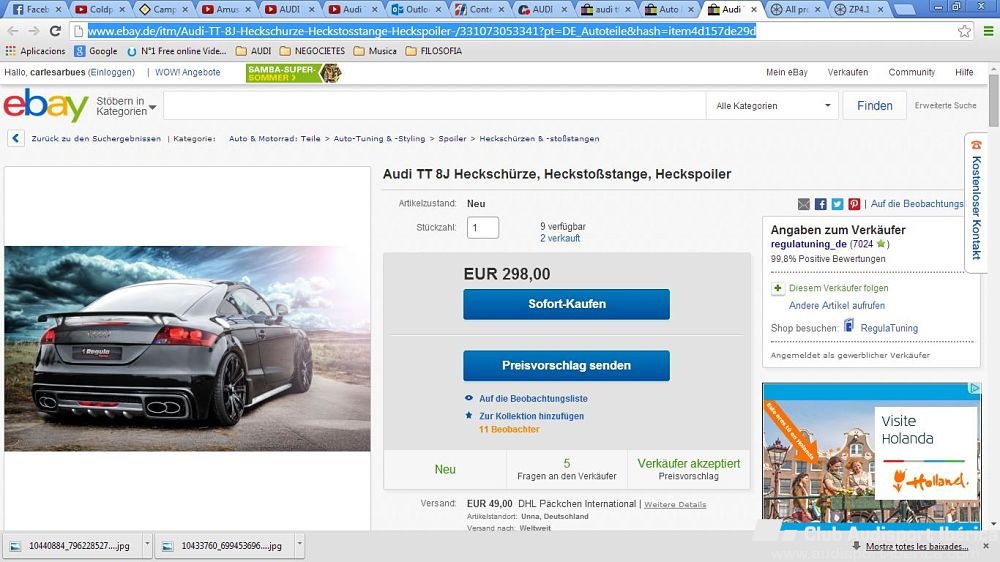Open menu arrow for 10440884 download
Screen dimensions: 1000x562
[147, 545]
